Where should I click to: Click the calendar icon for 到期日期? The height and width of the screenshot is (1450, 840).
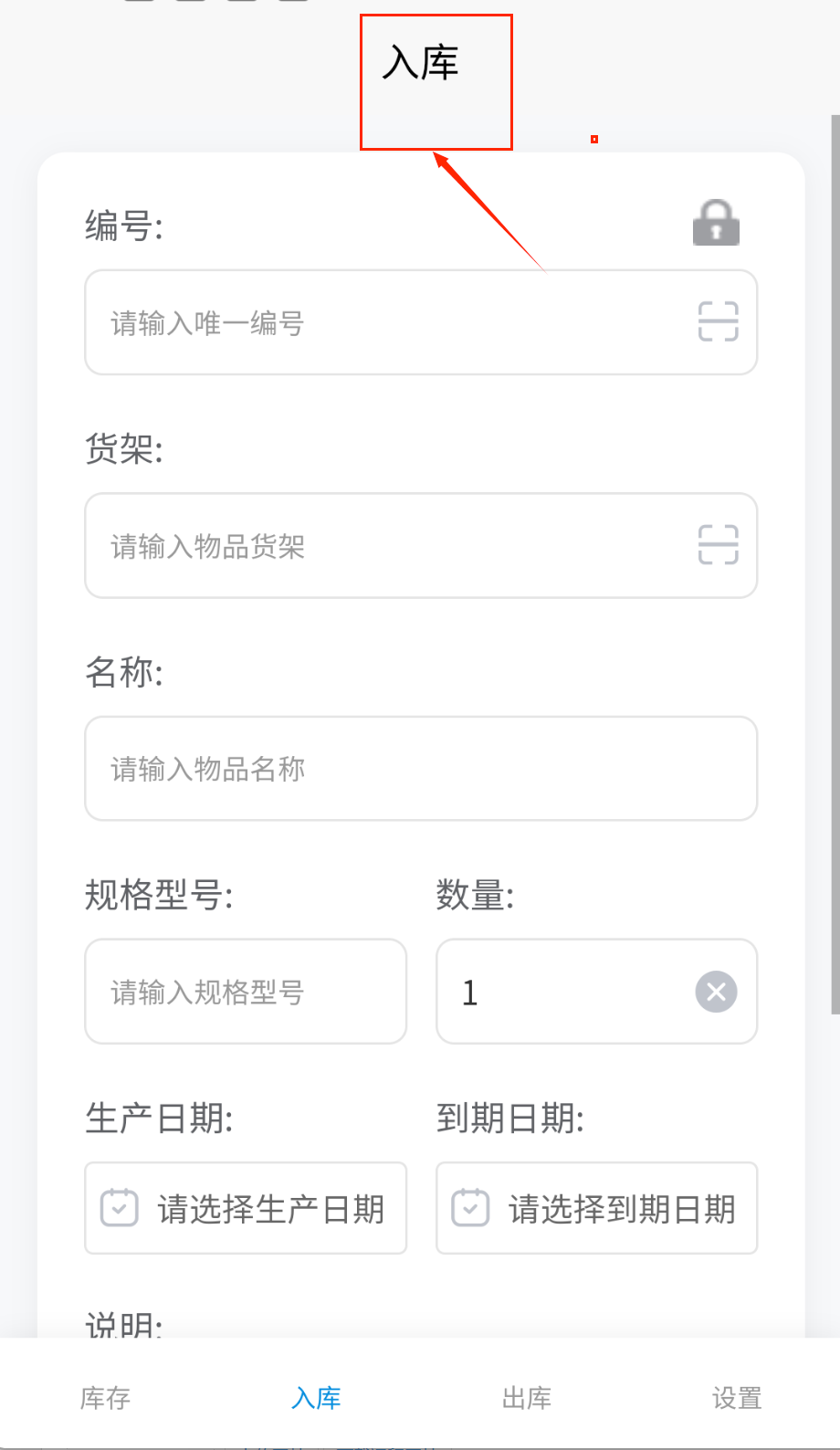[470, 1208]
